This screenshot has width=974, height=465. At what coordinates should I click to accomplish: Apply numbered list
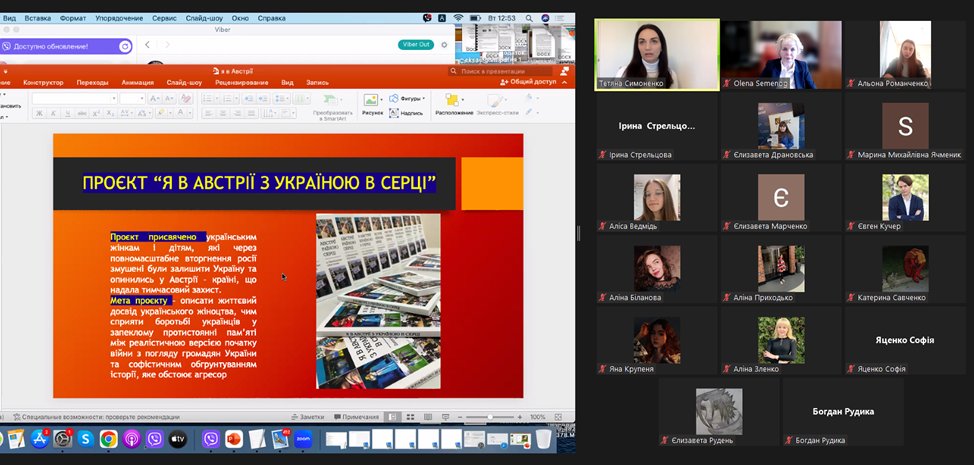coord(229,99)
